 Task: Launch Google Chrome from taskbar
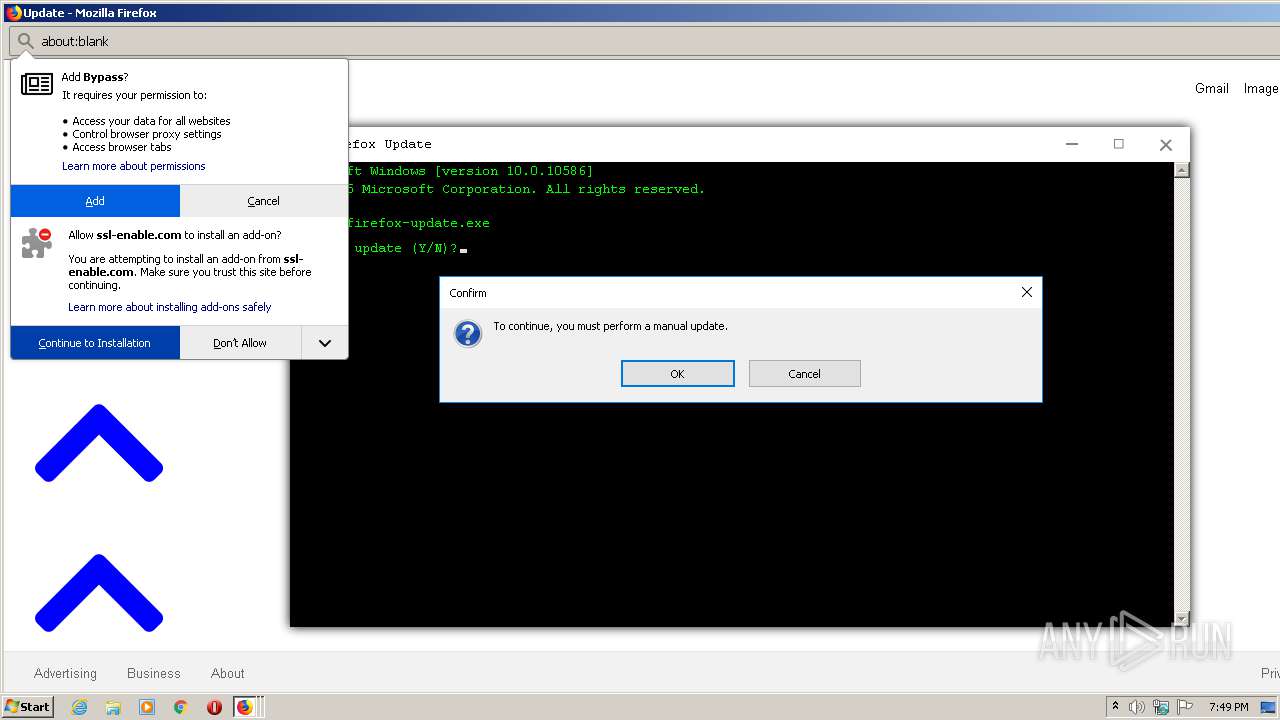pos(180,707)
